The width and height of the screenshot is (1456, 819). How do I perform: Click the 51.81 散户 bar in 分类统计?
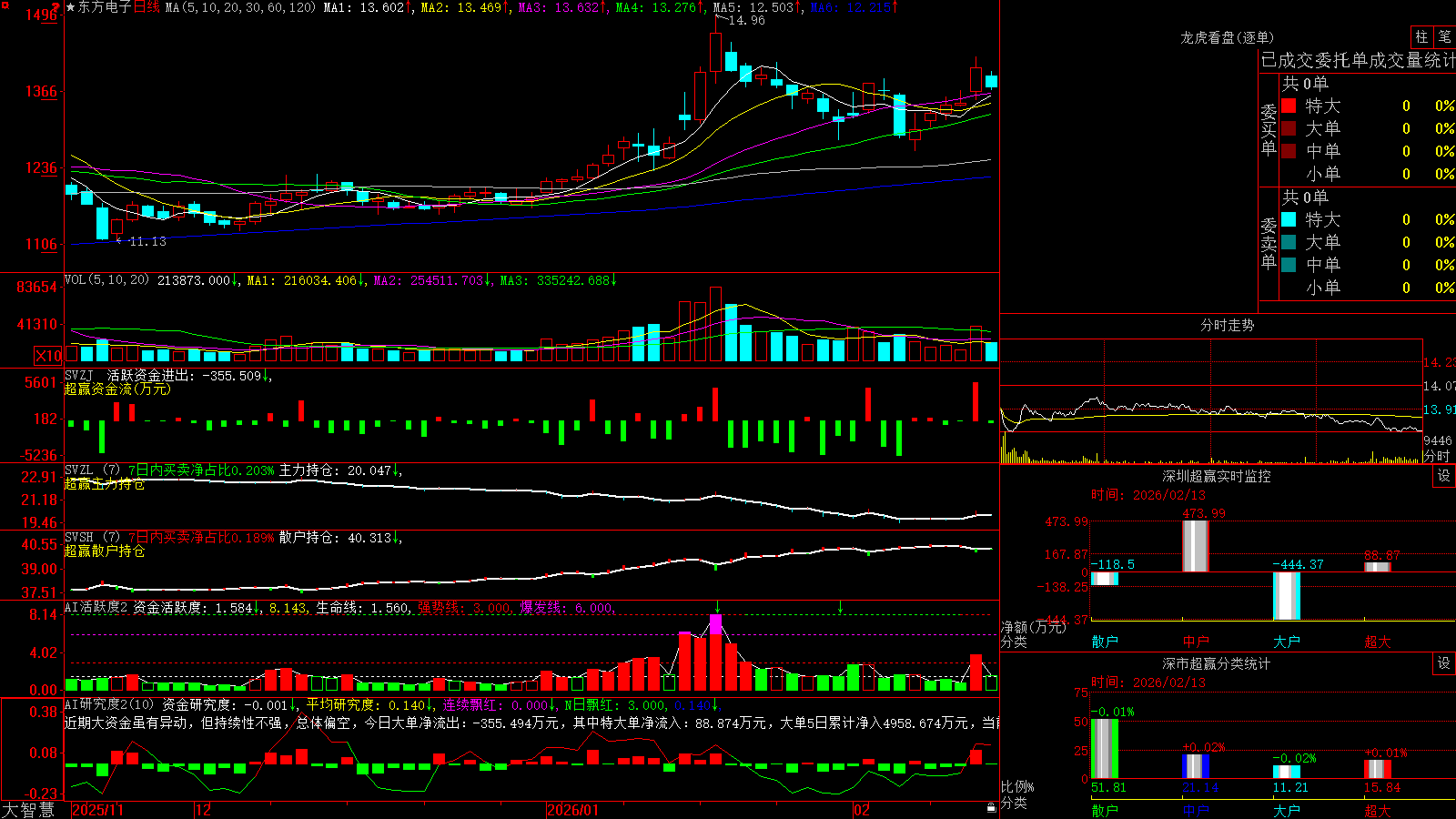pyautogui.click(x=1104, y=749)
